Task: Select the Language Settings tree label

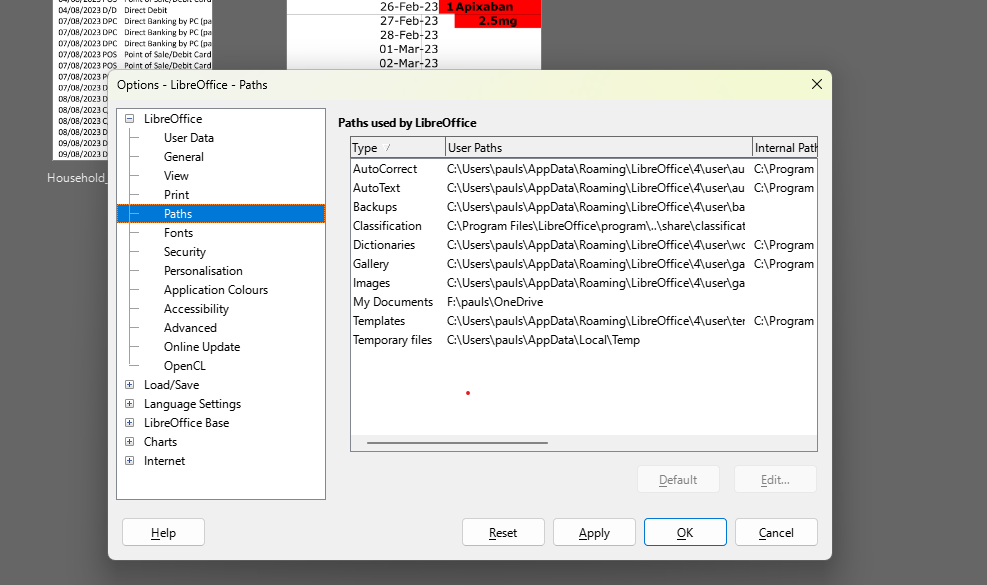Action: pos(192,404)
